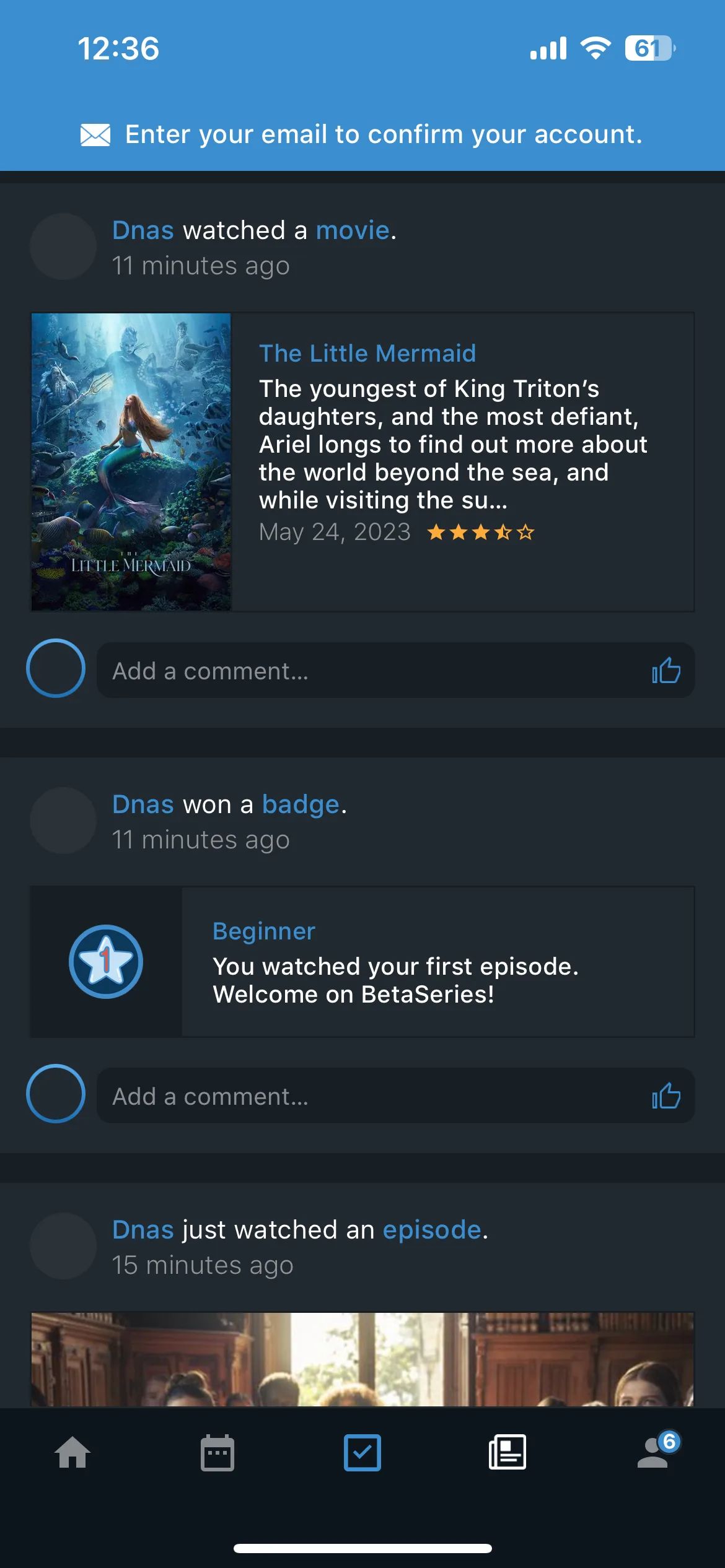725x1568 pixels.
Task: Open the news articles tab icon
Action: [507, 1452]
